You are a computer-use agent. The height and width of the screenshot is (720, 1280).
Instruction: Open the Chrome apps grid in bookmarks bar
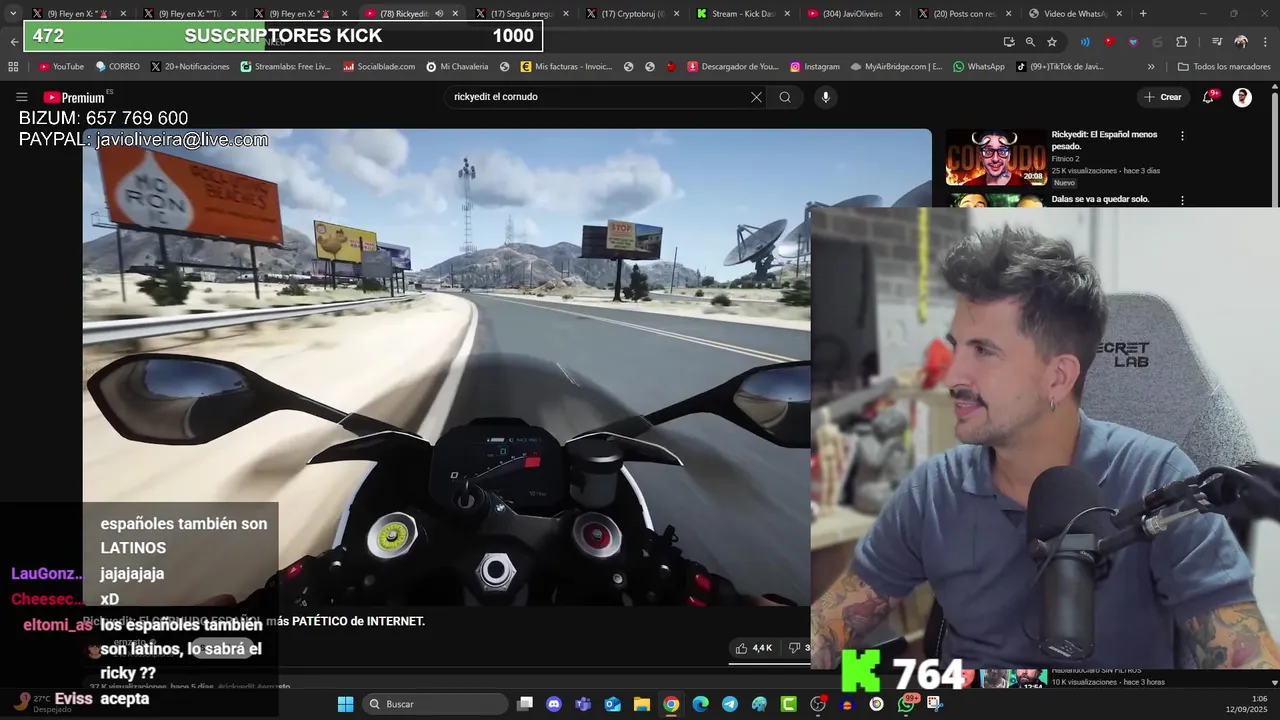pyautogui.click(x=13, y=66)
